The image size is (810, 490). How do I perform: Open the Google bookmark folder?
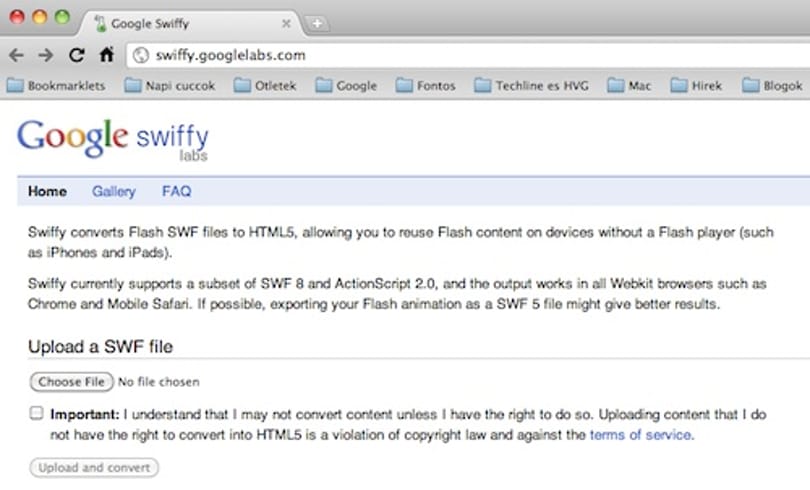[346, 86]
